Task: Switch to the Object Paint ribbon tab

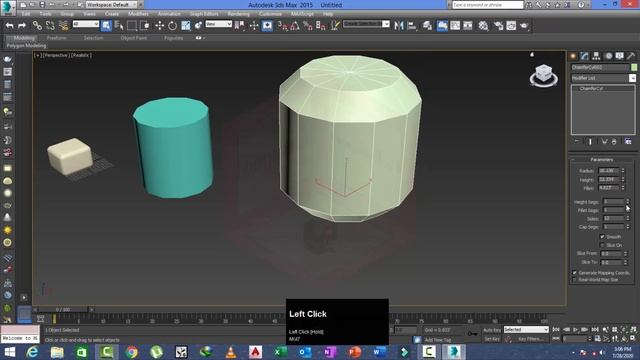Action: point(133,38)
